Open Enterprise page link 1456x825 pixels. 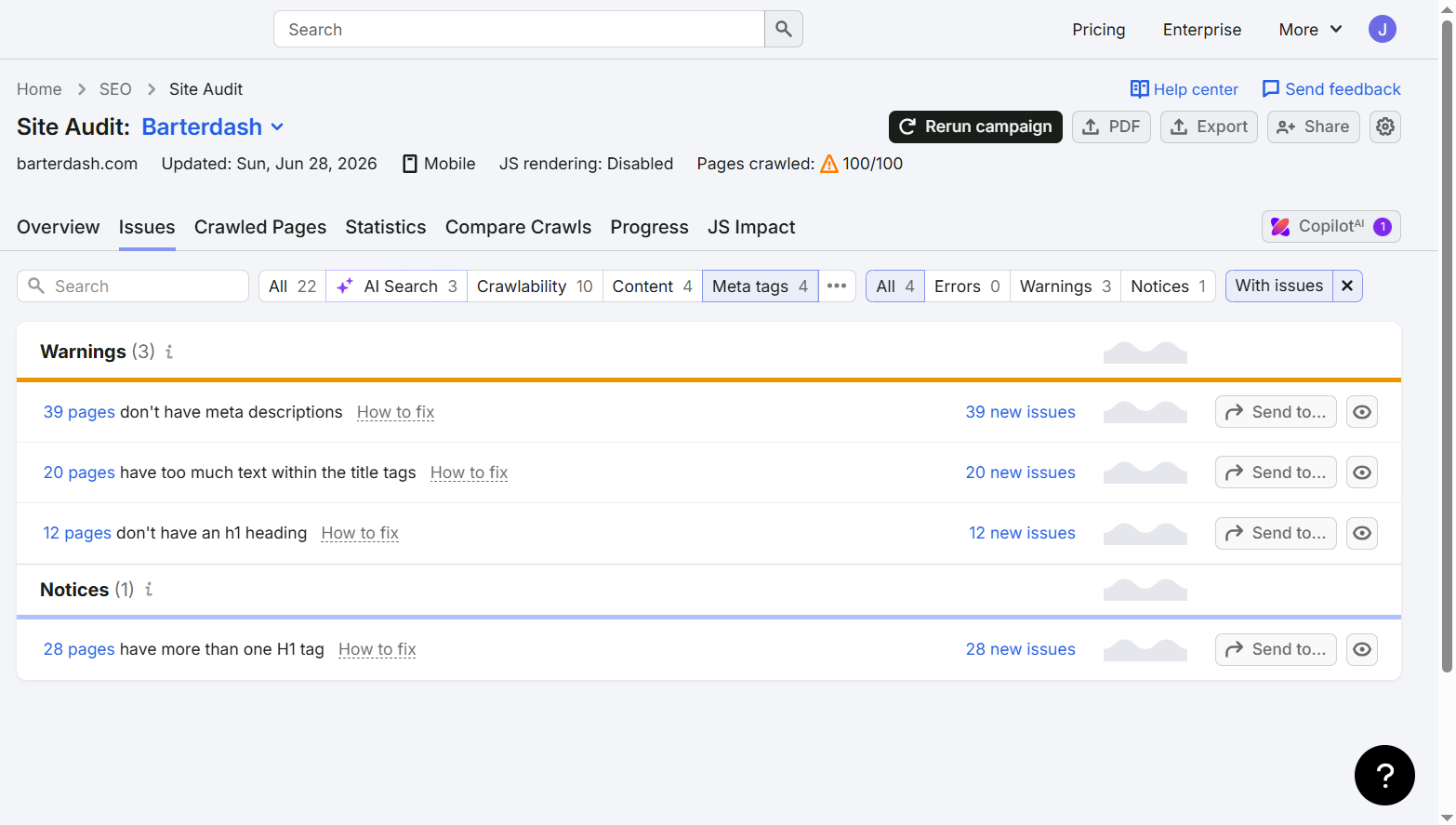(1201, 30)
